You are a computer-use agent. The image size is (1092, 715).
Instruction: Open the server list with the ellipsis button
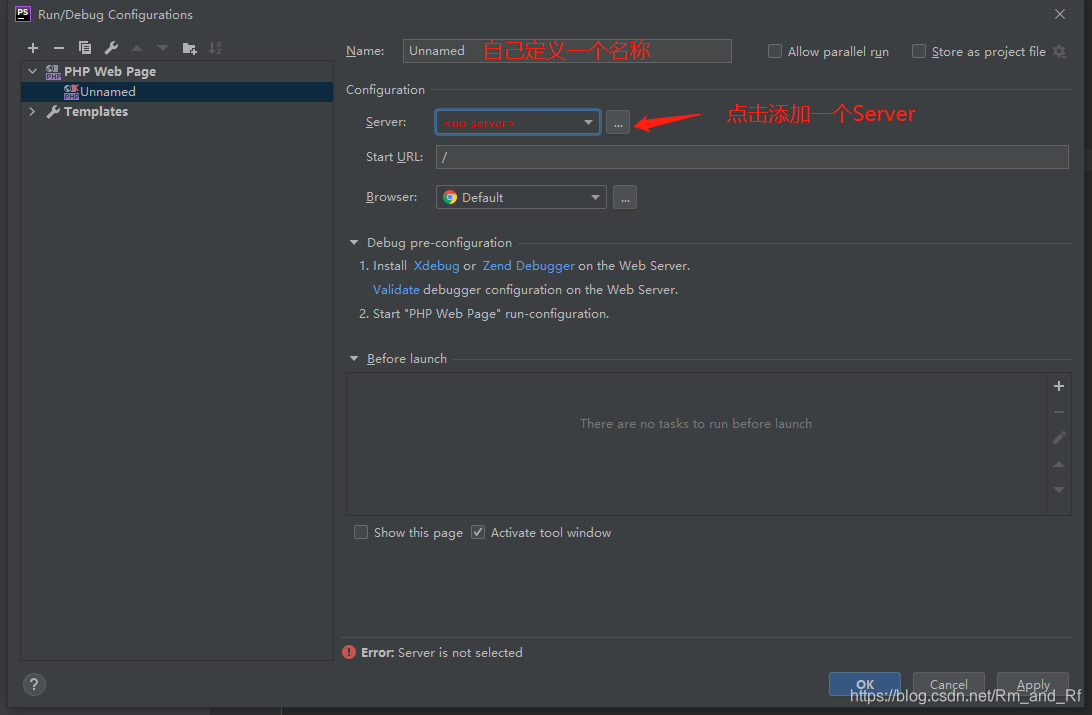point(618,123)
